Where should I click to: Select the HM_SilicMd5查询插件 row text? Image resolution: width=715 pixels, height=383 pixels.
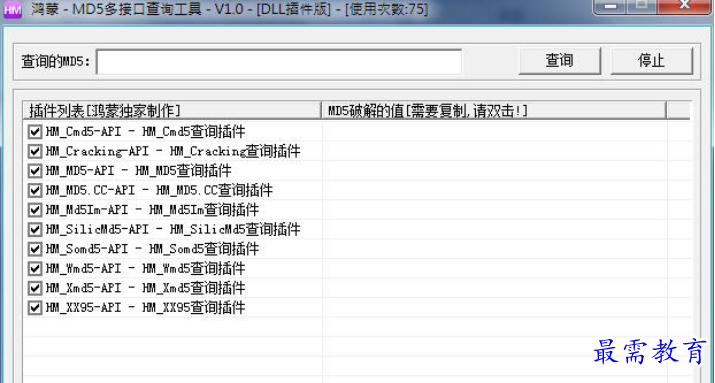pyautogui.click(x=173, y=229)
